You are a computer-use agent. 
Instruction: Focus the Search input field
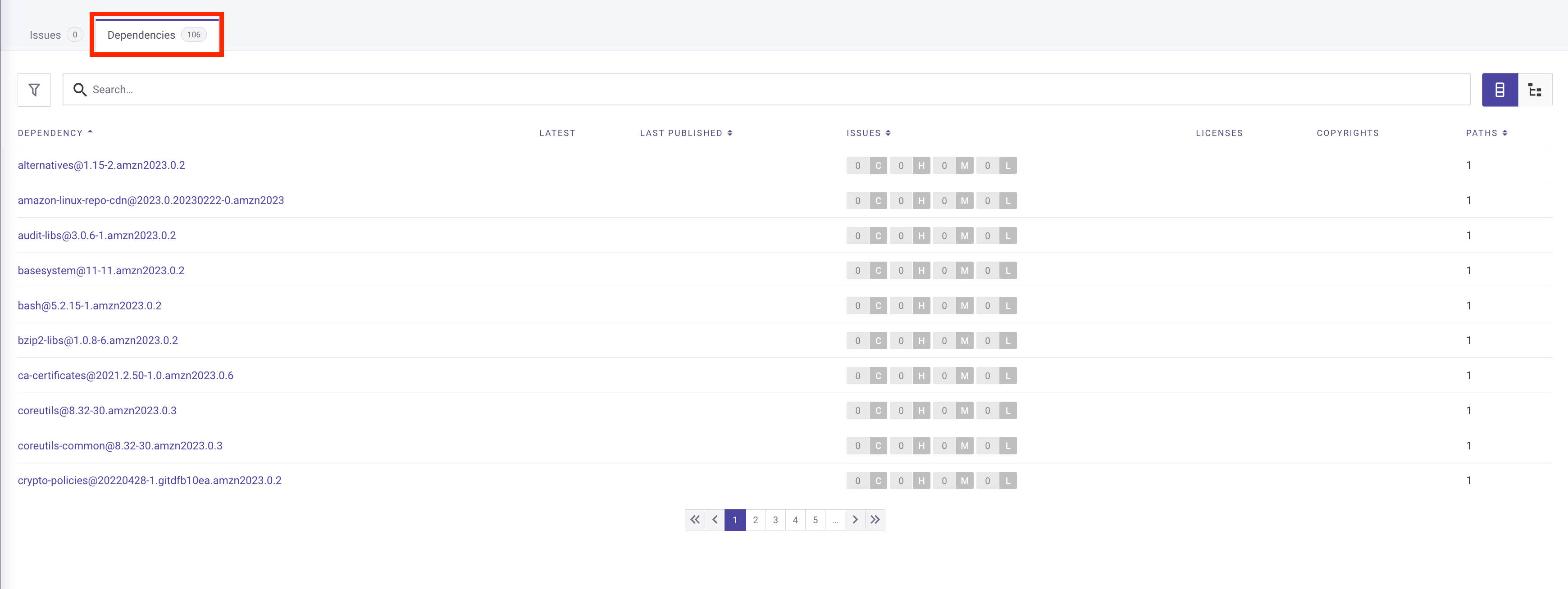(x=766, y=90)
